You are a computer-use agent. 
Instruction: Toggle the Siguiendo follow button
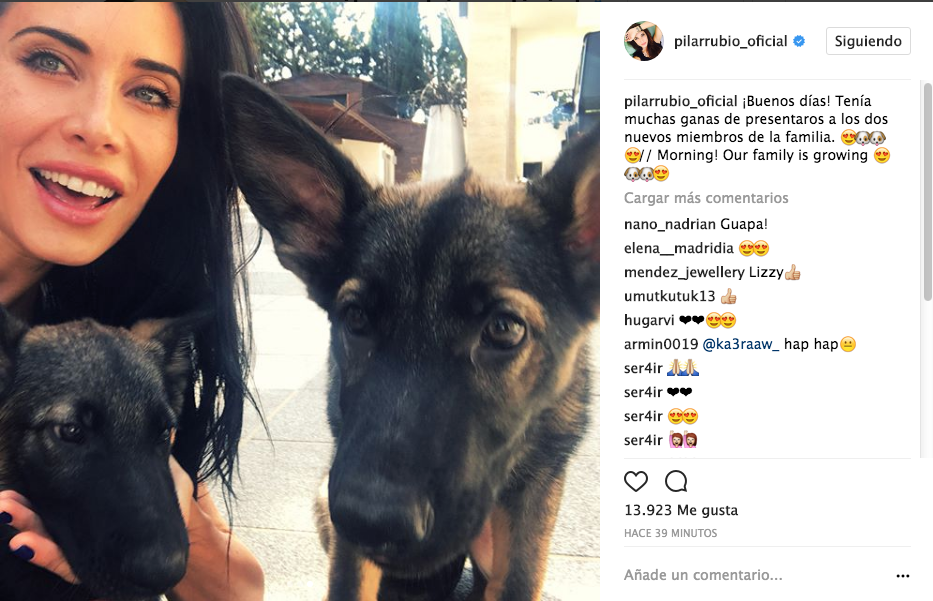pyautogui.click(x=868, y=41)
